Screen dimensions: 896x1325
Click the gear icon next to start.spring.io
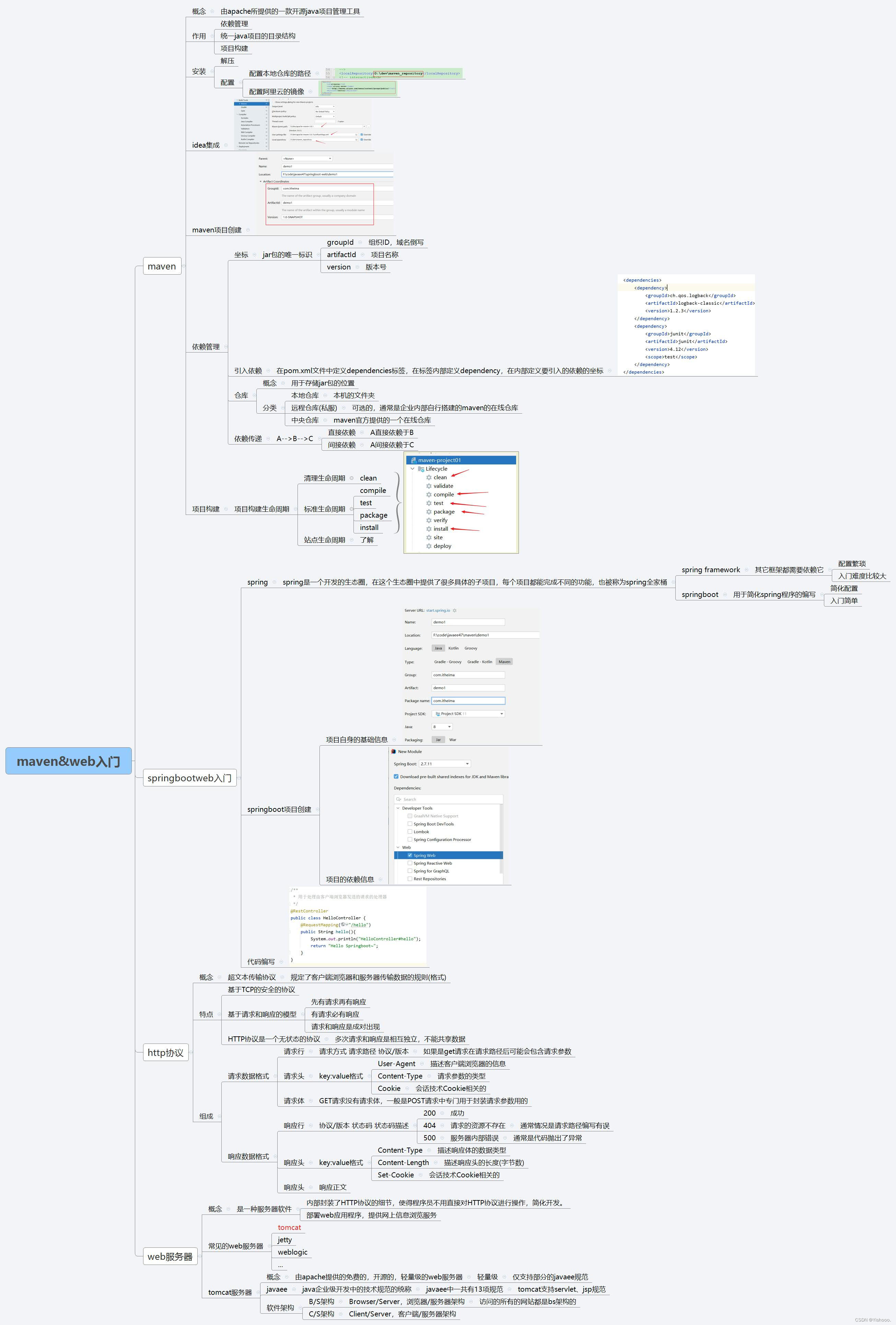(454, 610)
